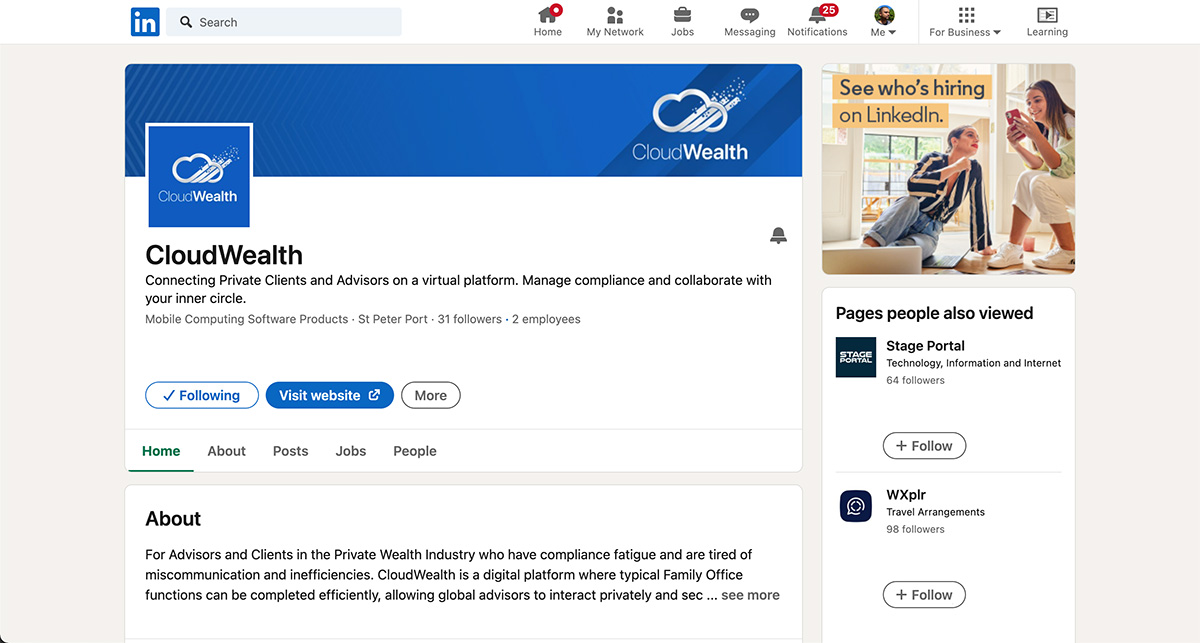Image resolution: width=1200 pixels, height=643 pixels.
Task: Toggle the Following button for CloudWealth
Action: point(201,395)
